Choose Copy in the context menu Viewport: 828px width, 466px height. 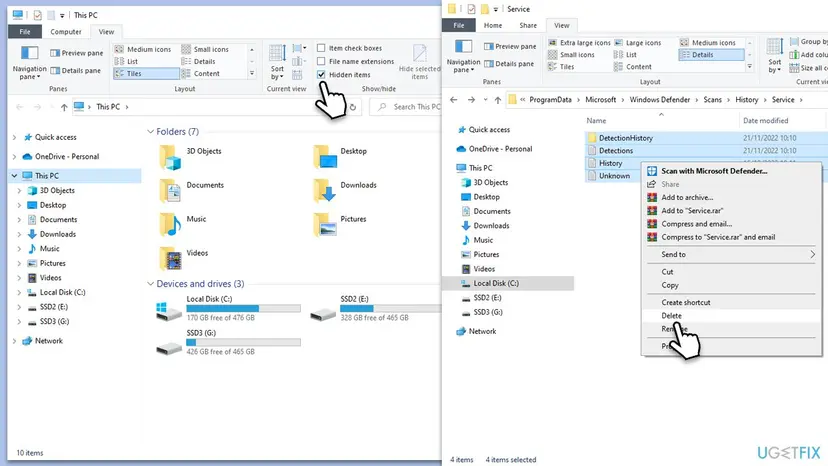coord(731,285)
